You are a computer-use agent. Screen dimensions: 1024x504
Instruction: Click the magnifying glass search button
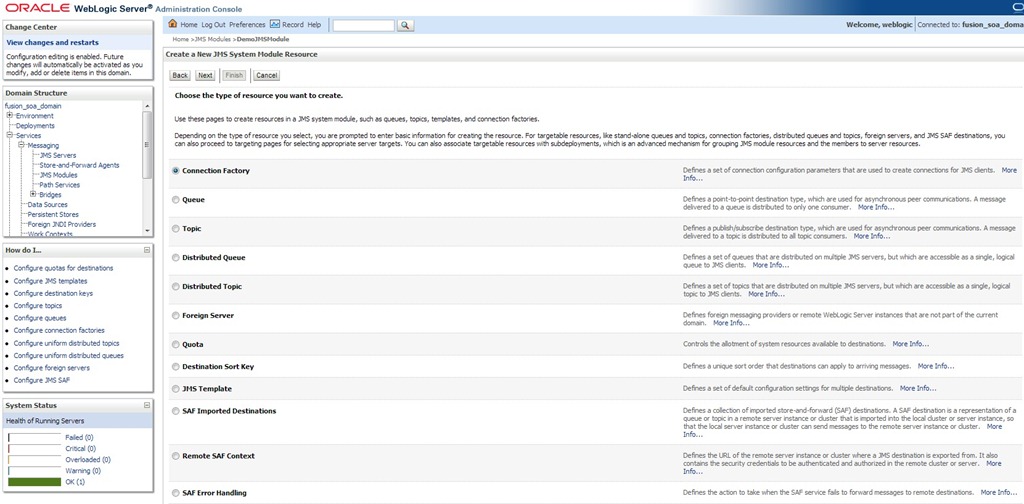[x=405, y=24]
